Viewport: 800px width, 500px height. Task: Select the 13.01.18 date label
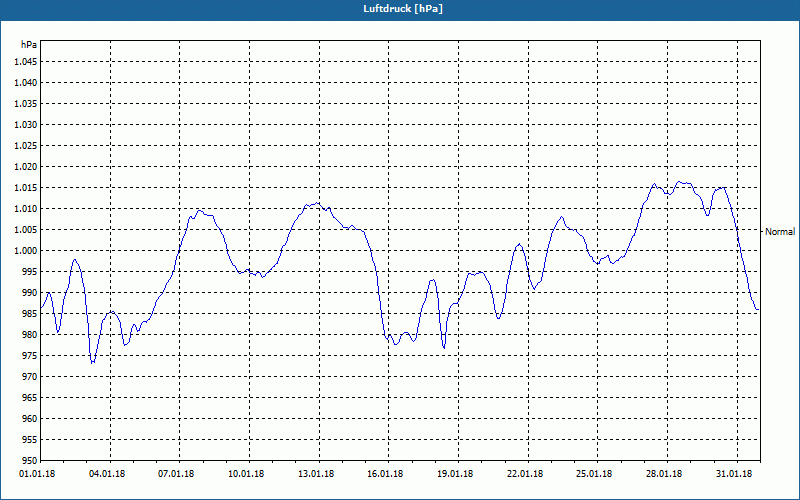coord(316,474)
